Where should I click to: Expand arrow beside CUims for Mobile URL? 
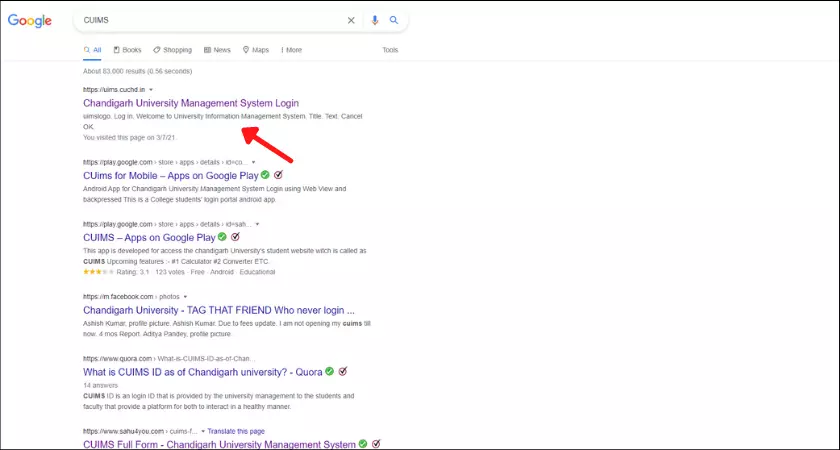253,162
